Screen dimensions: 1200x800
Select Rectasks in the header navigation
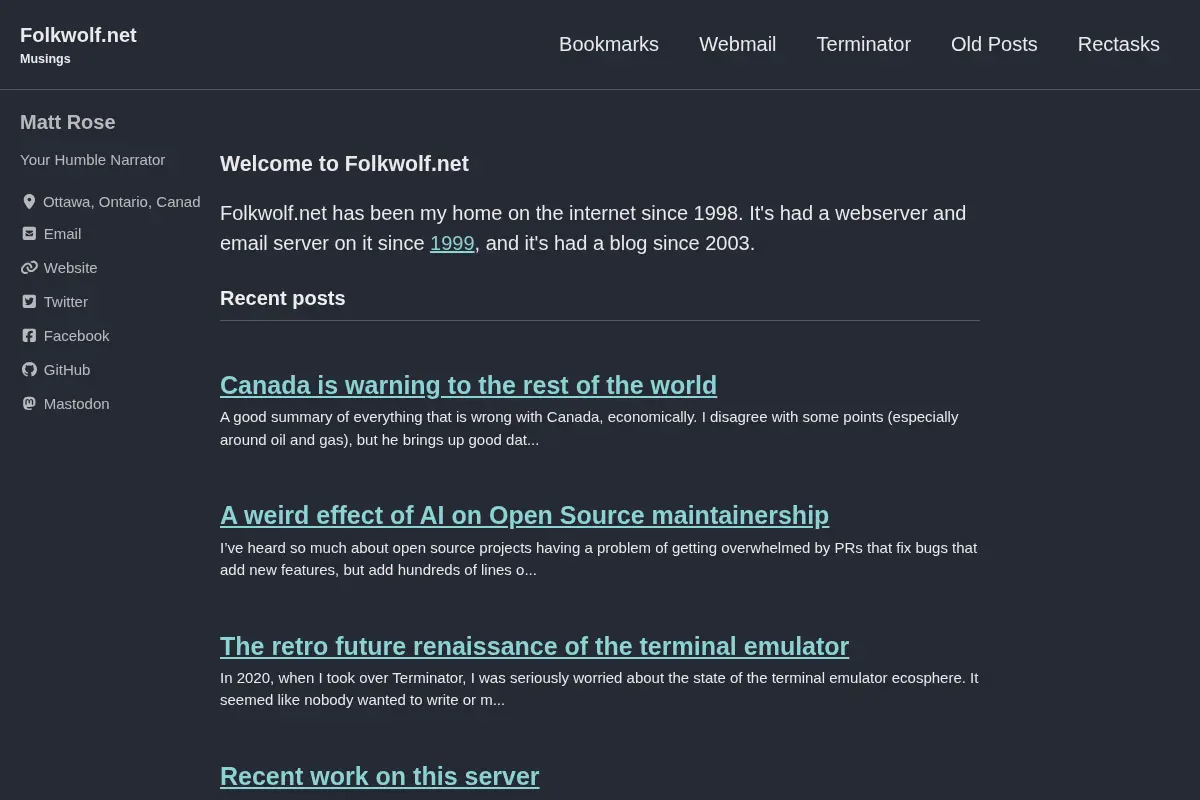pyautogui.click(x=1119, y=44)
